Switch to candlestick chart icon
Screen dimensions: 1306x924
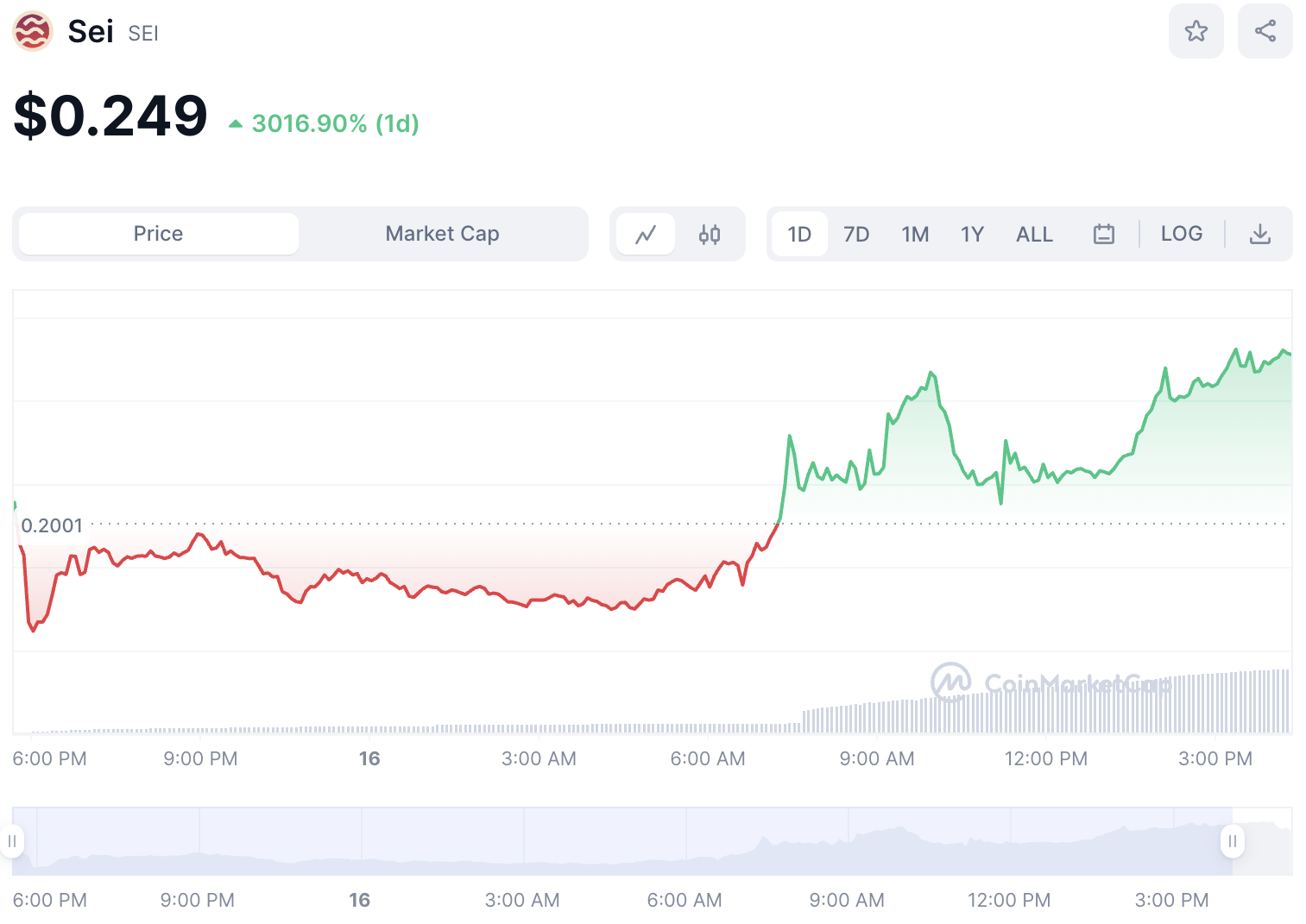point(710,234)
